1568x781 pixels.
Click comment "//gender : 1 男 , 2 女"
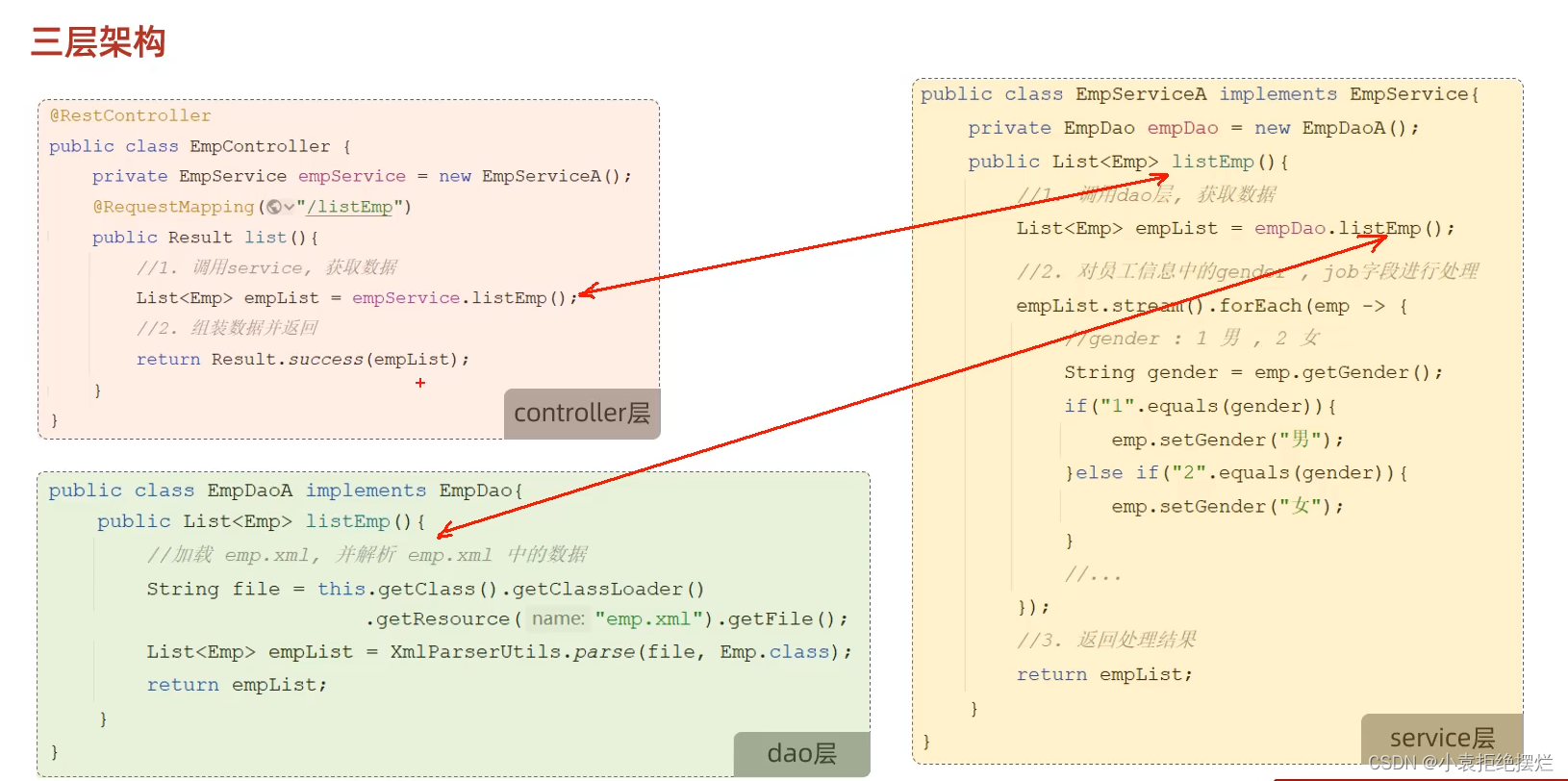1192,339
